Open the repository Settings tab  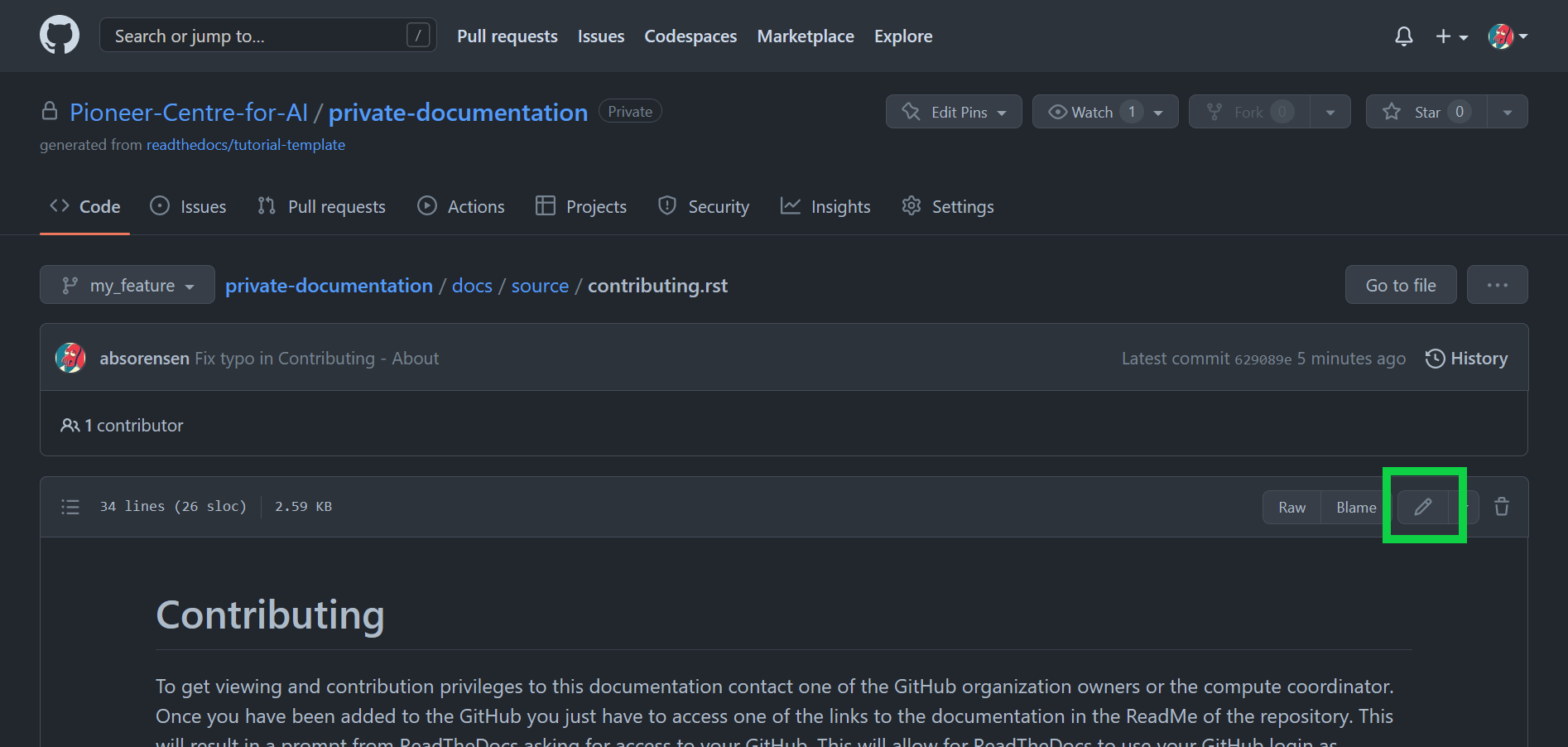click(948, 206)
